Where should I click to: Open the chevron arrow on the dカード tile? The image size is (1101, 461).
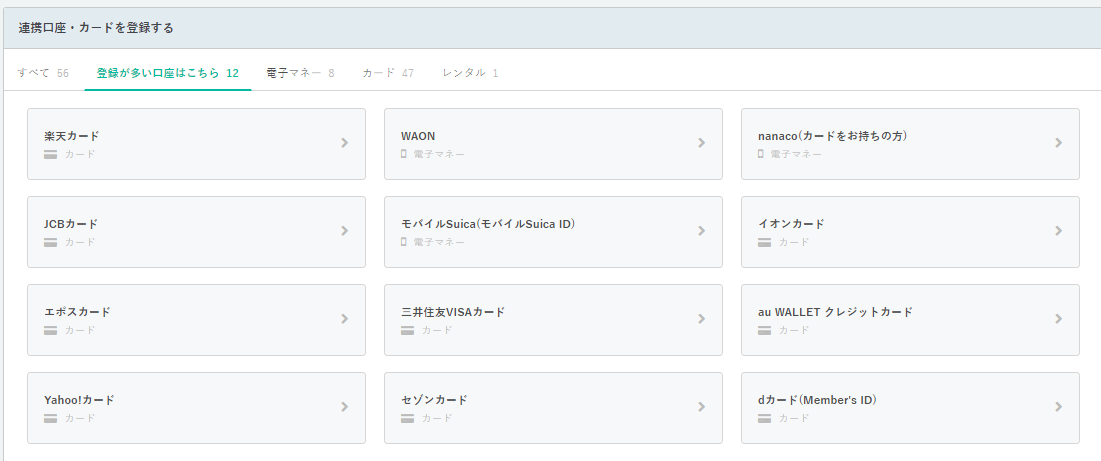[x=1059, y=407]
